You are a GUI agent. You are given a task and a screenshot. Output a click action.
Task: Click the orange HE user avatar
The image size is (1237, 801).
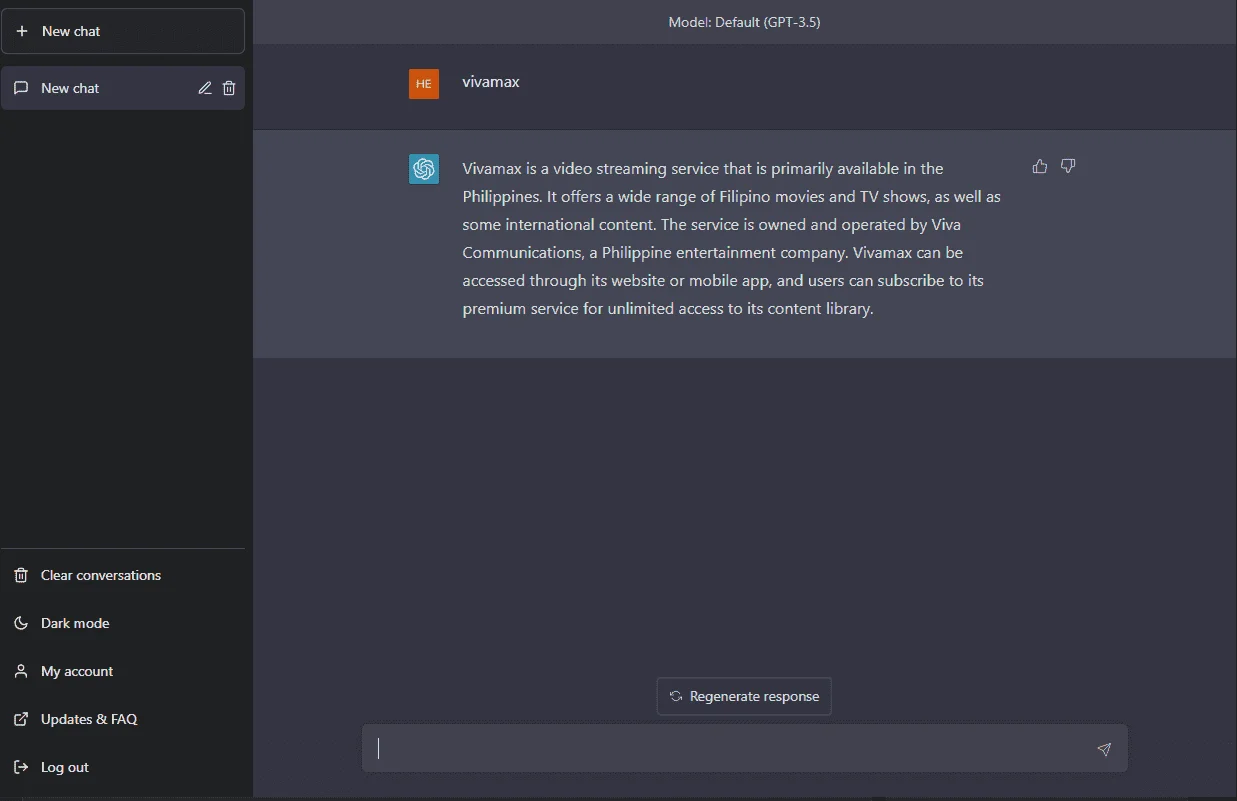(x=424, y=84)
